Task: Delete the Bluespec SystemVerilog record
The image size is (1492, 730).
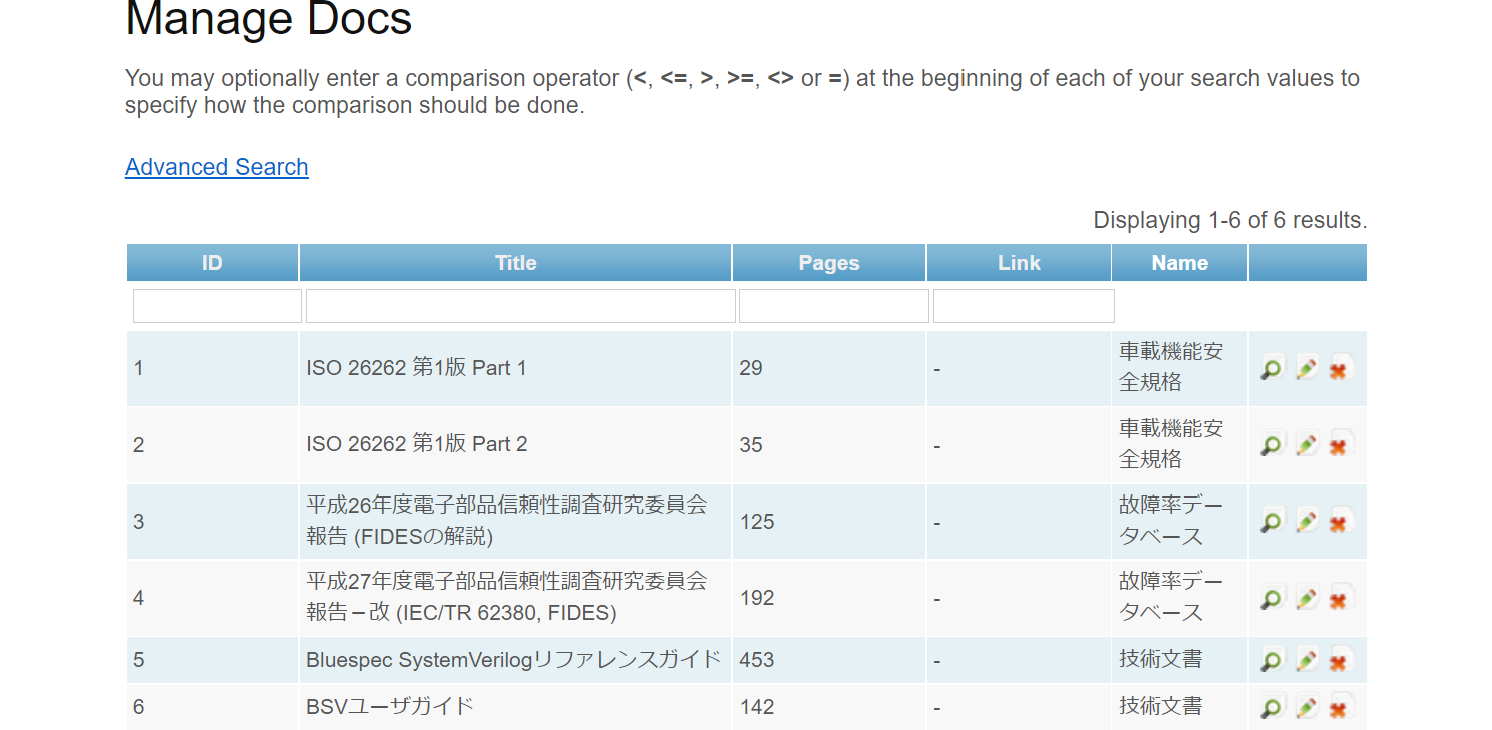Action: [x=1339, y=661]
